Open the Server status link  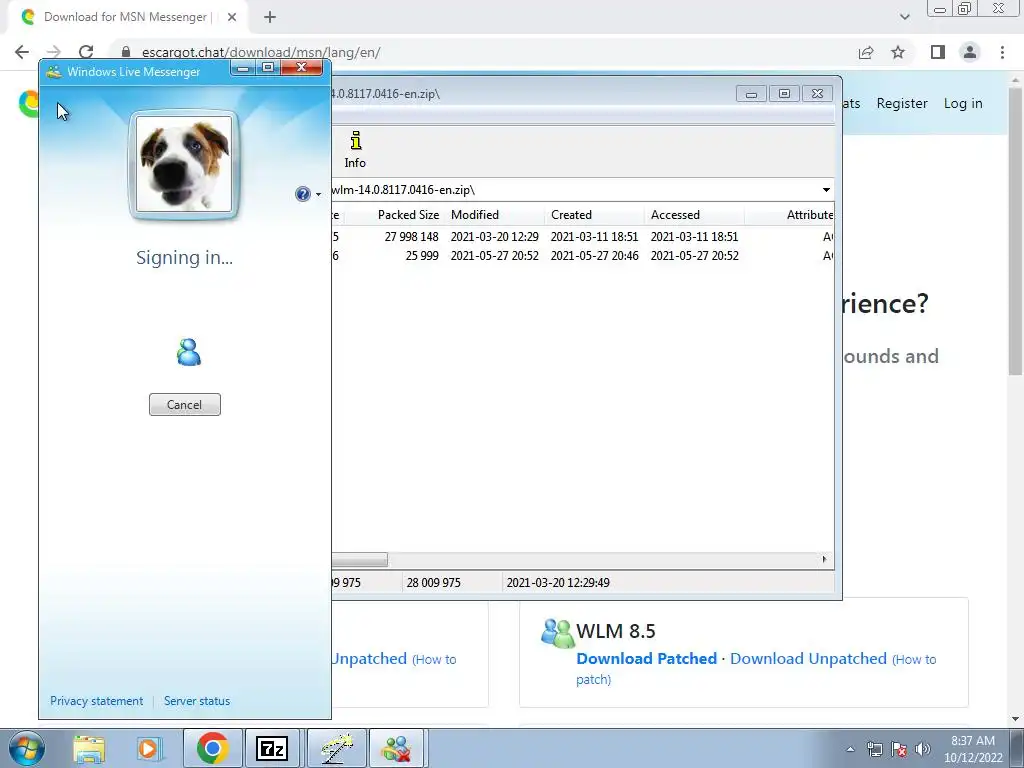[x=197, y=701]
